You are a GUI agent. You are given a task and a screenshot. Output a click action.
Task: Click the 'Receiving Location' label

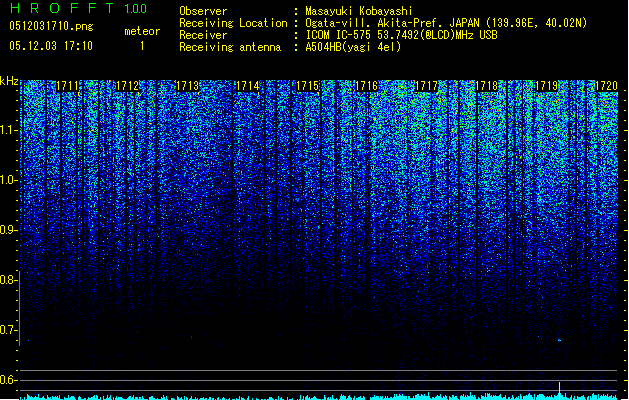pos(233,23)
